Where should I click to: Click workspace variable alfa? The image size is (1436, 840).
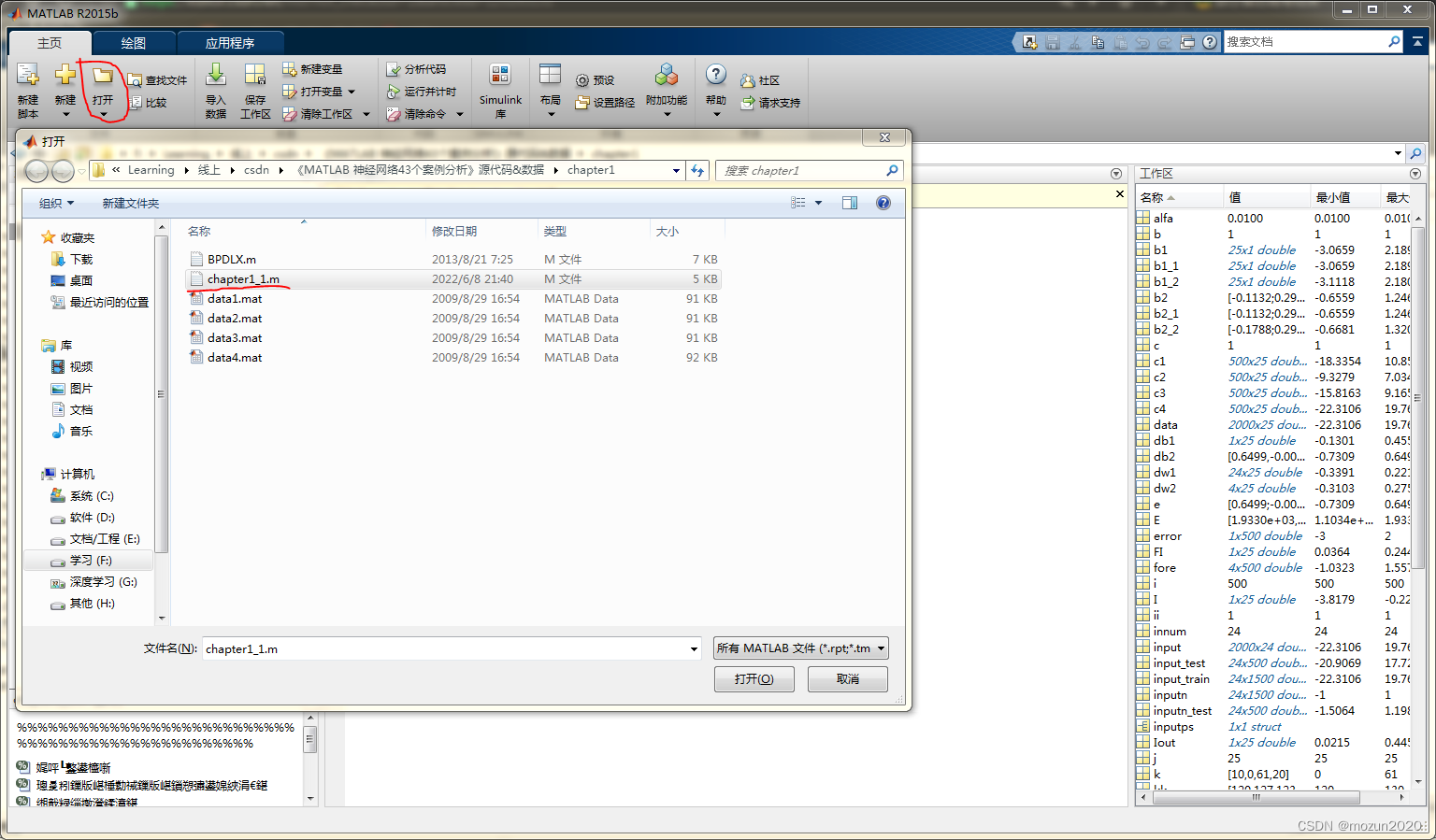coord(1163,218)
